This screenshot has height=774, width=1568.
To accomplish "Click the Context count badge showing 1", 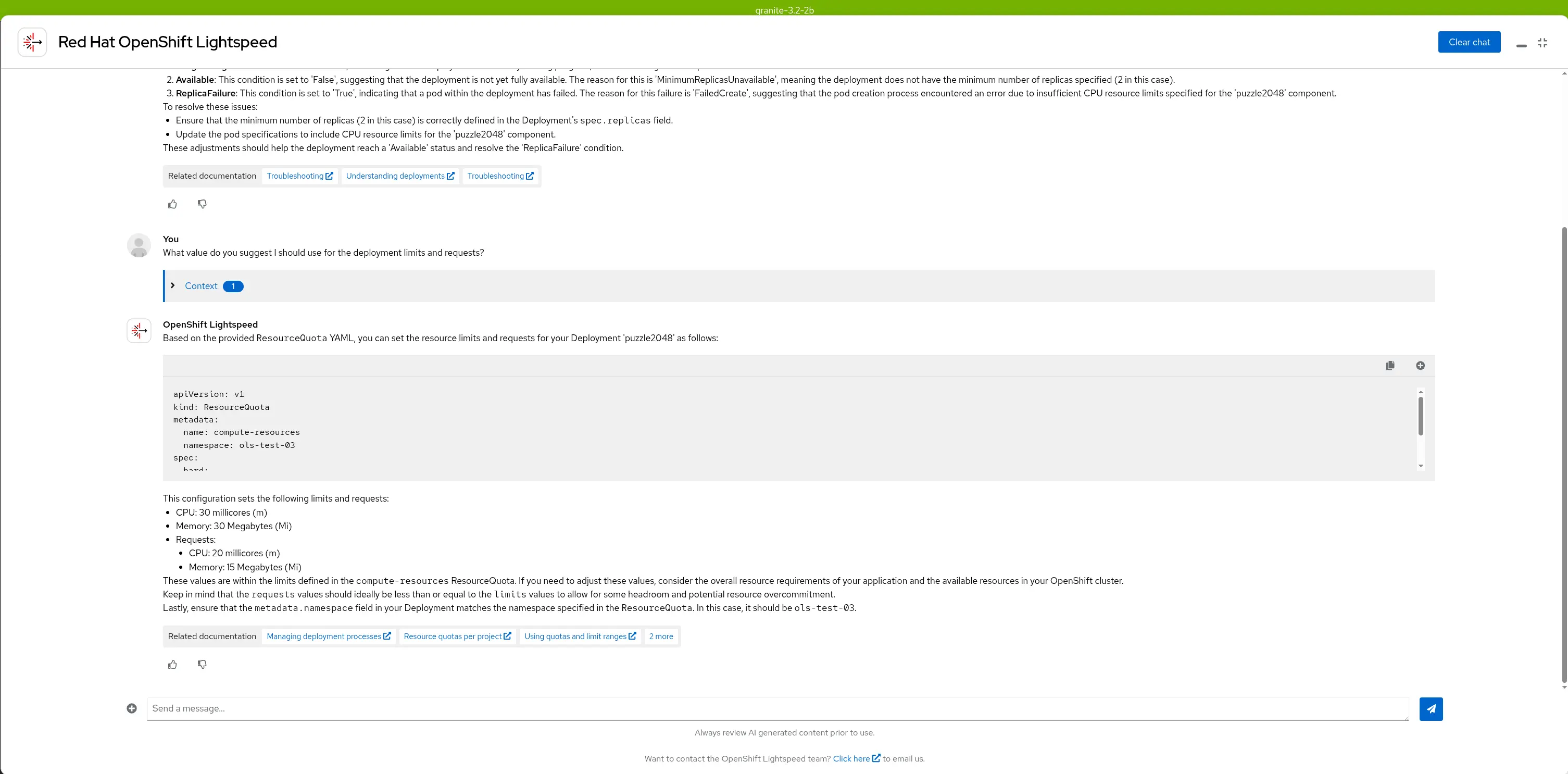I will pos(233,286).
